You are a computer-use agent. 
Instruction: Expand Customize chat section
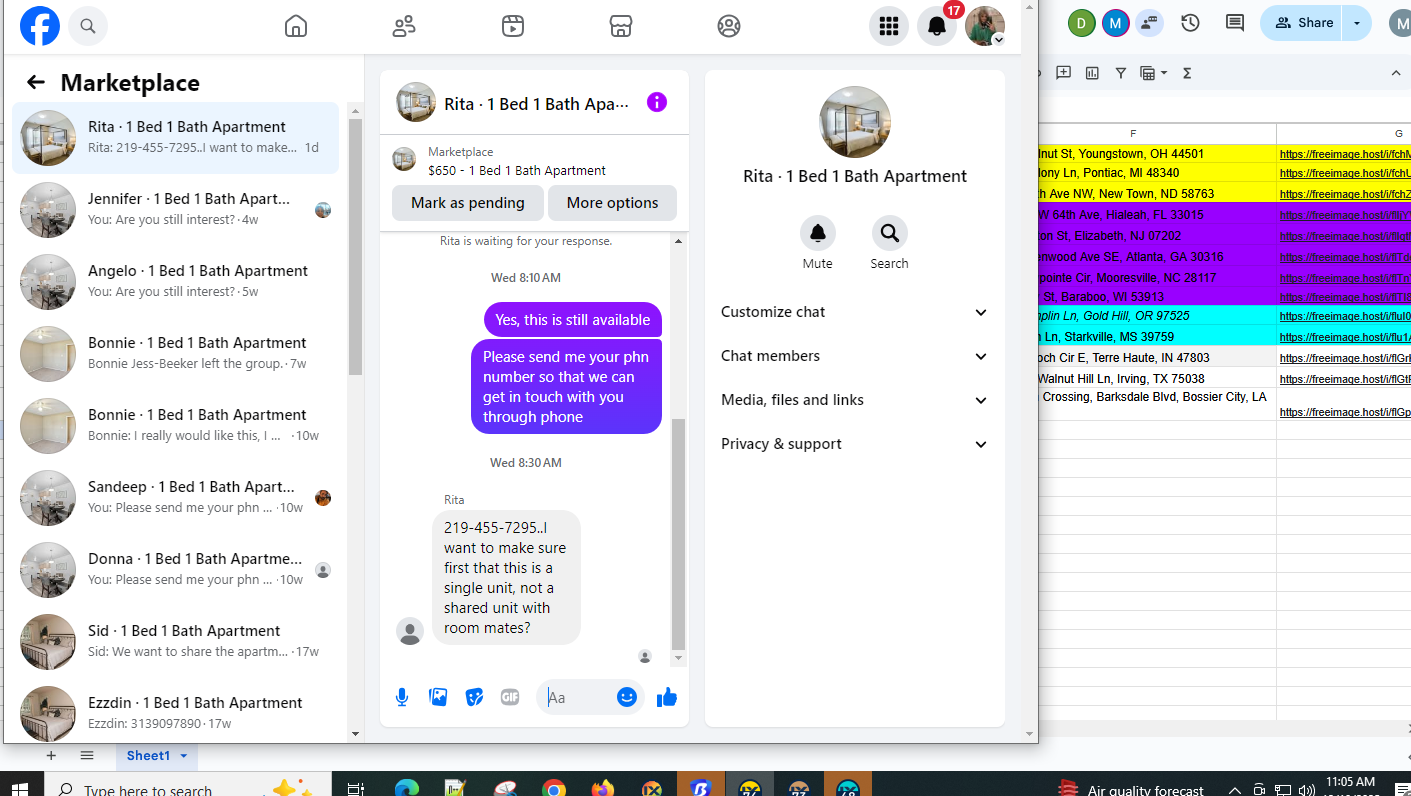(854, 312)
